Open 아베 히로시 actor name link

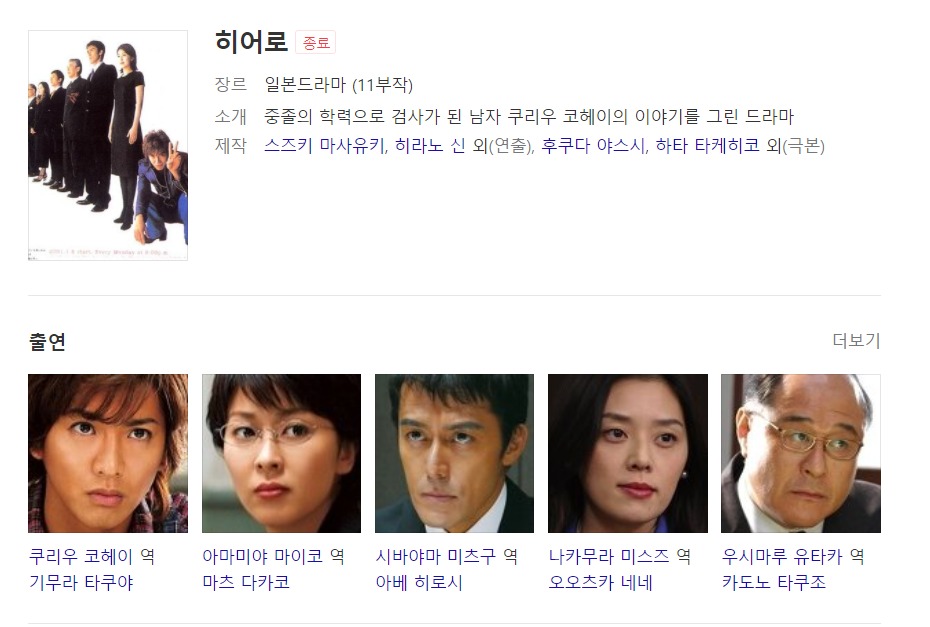(x=419, y=583)
